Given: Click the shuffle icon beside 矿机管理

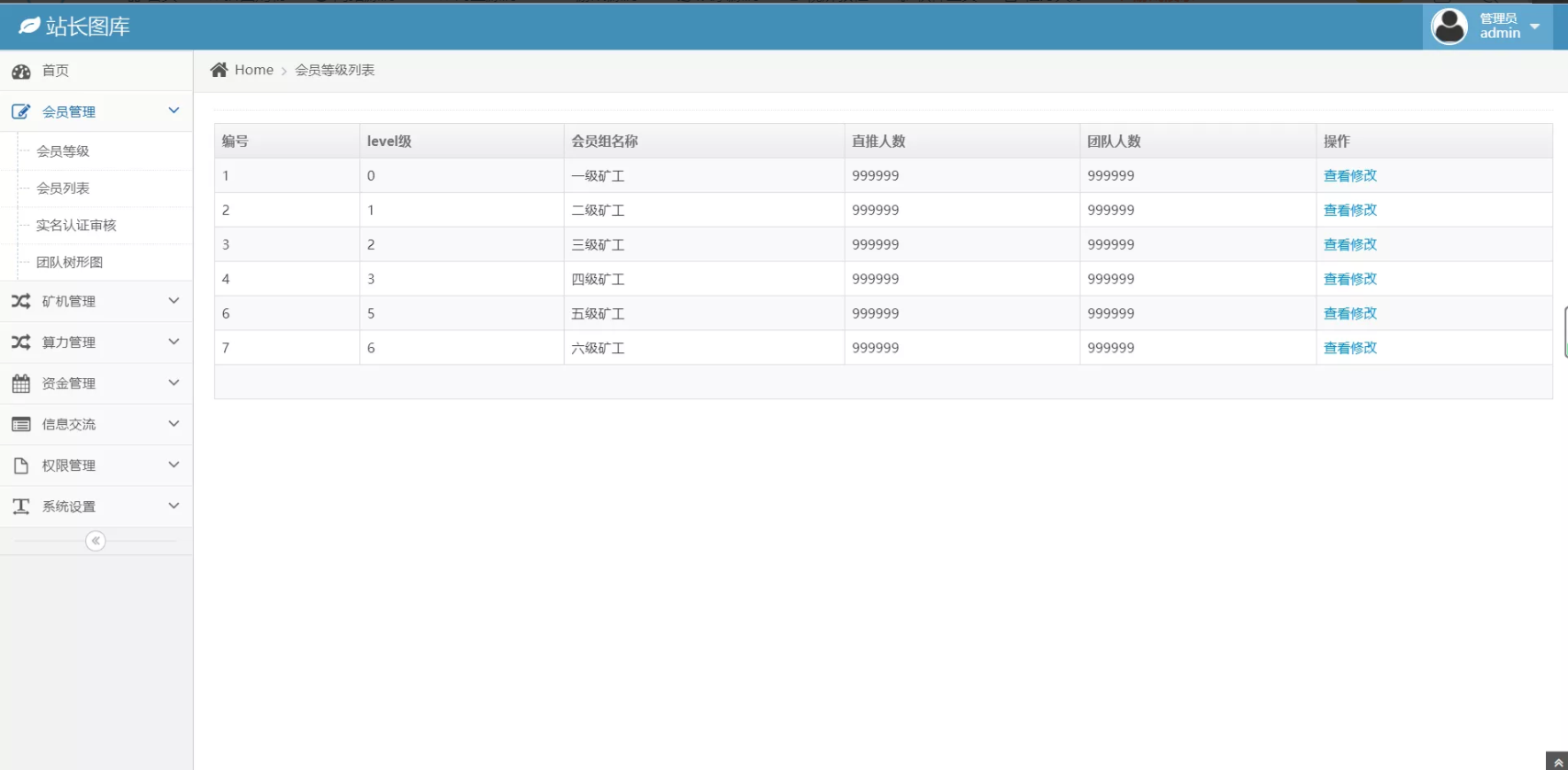Looking at the screenshot, I should 21,301.
